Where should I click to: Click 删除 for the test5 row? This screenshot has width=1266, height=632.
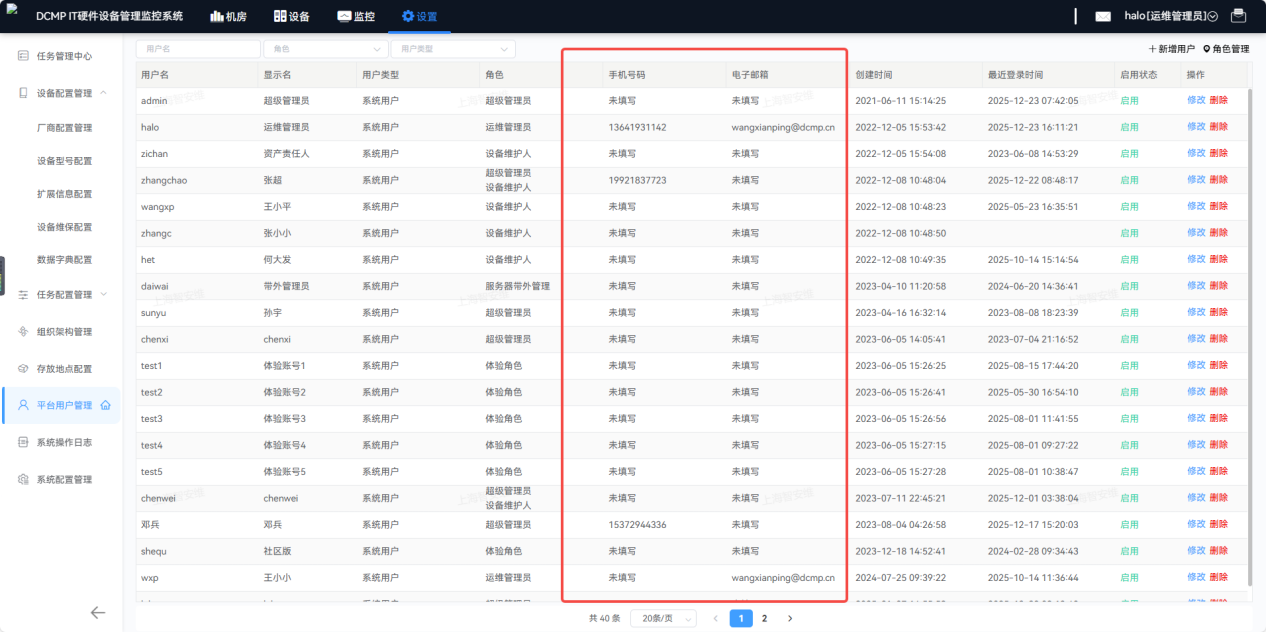[x=1218, y=471]
